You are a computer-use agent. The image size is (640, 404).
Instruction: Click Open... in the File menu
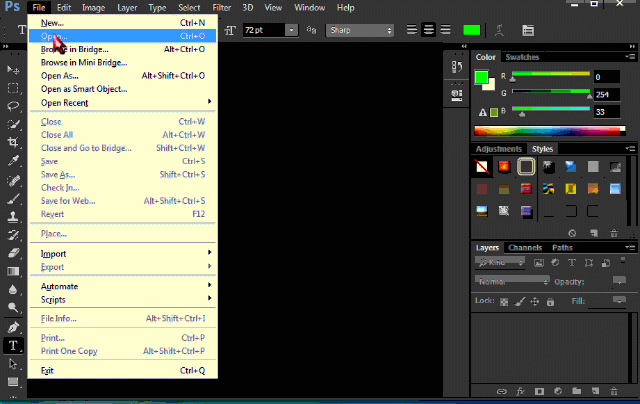[122, 36]
